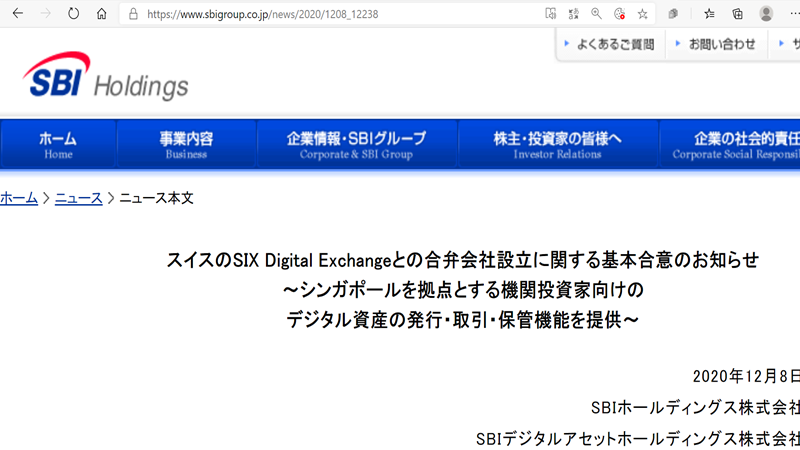Open the user profile avatar
This screenshot has width=800, height=450.
coord(766,14)
